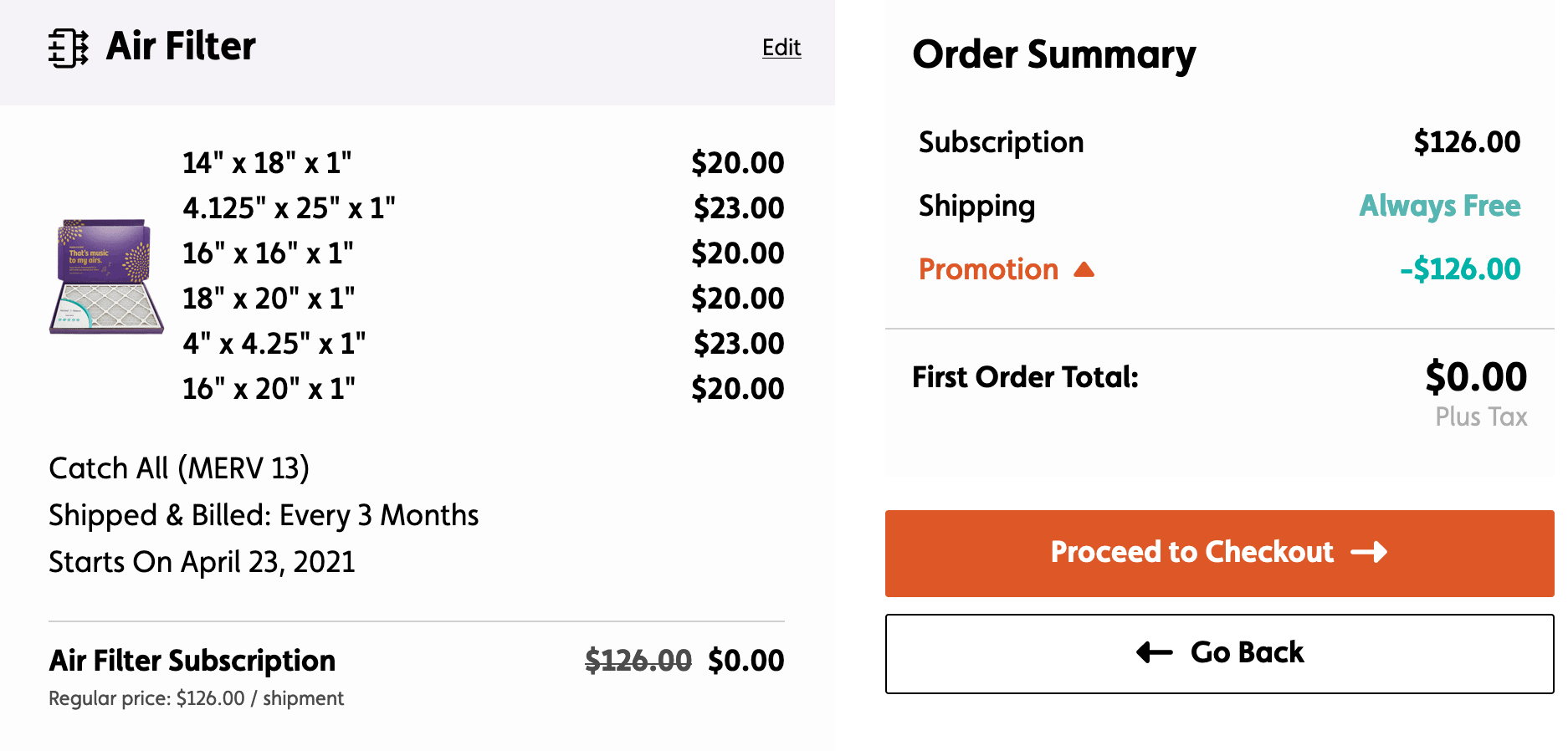The width and height of the screenshot is (1568, 751).
Task: Click the right arrow on Proceed to Checkout
Action: [1369, 552]
